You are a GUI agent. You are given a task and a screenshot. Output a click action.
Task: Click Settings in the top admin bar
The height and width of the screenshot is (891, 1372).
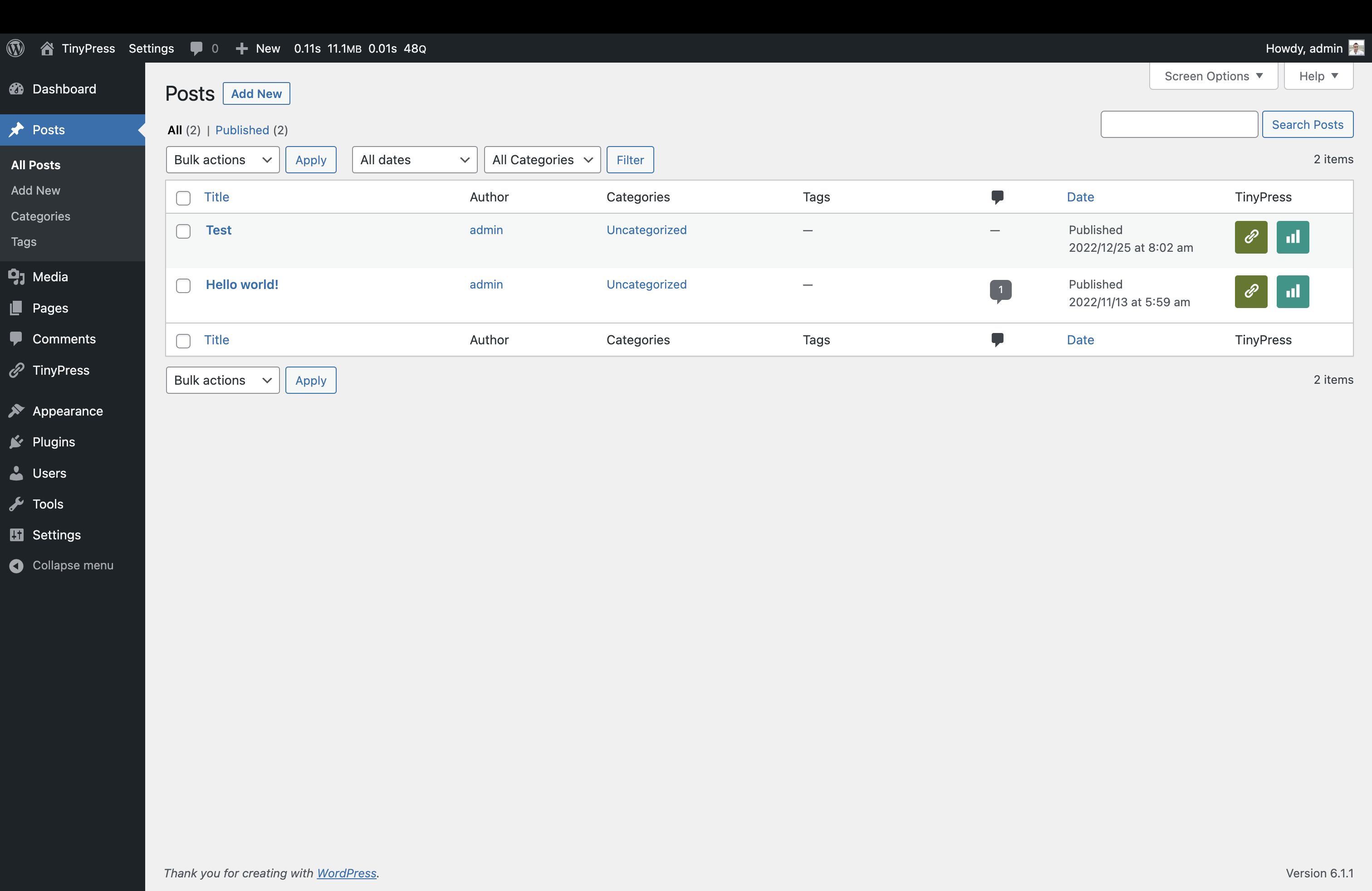[x=151, y=49]
